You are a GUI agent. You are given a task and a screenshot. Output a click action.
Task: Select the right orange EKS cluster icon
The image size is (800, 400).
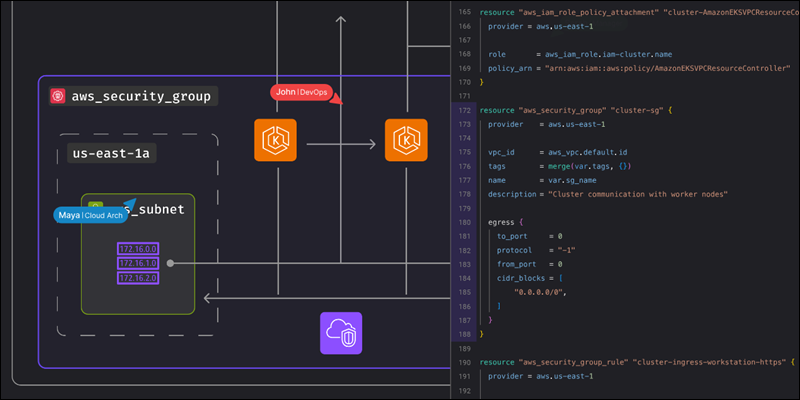click(406, 140)
